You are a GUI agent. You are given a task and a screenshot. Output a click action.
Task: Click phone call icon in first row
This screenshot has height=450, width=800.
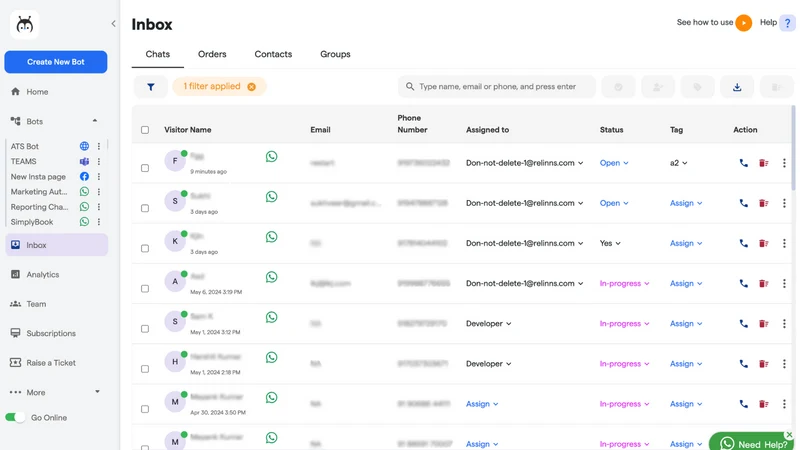coord(743,163)
